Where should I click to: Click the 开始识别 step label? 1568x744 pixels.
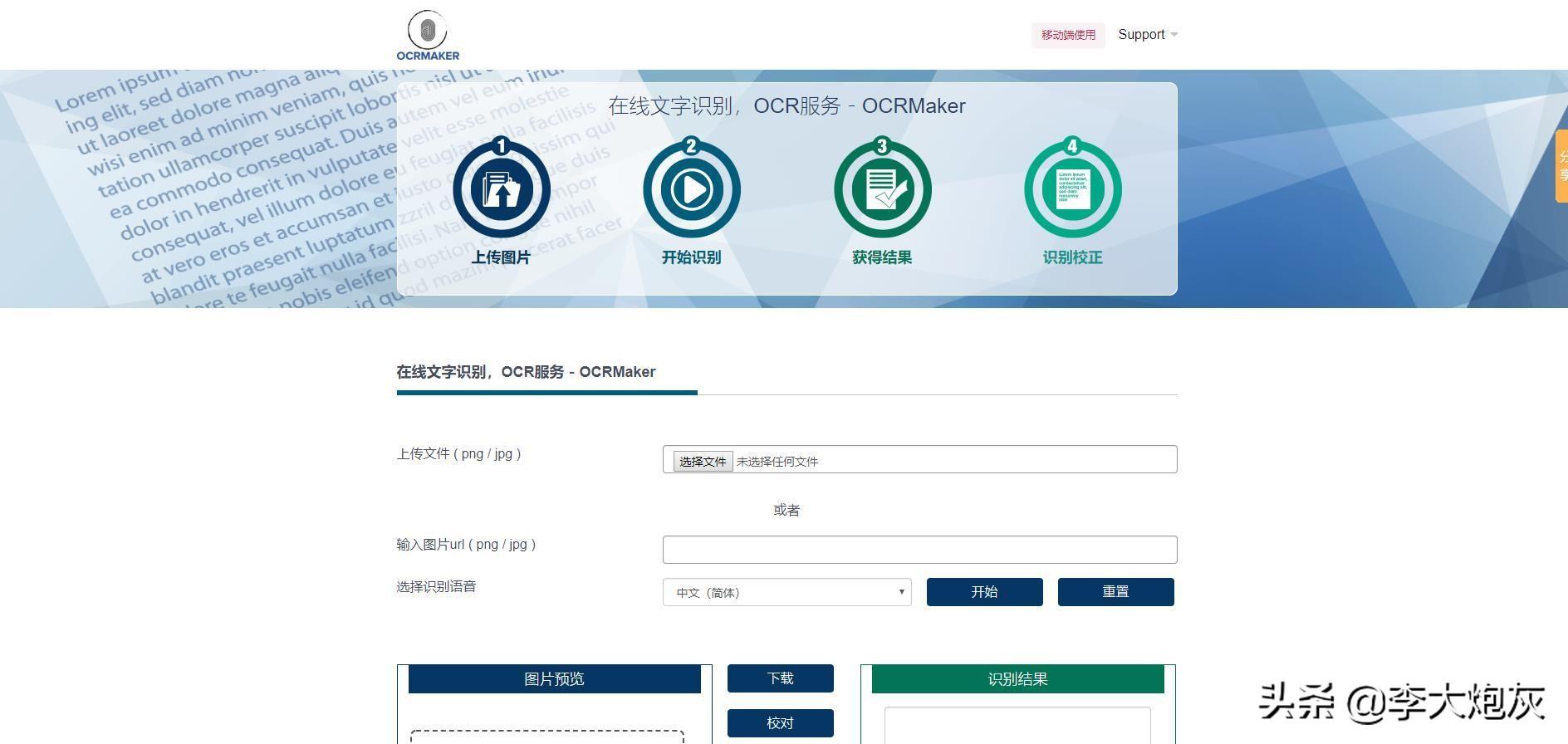tap(691, 257)
